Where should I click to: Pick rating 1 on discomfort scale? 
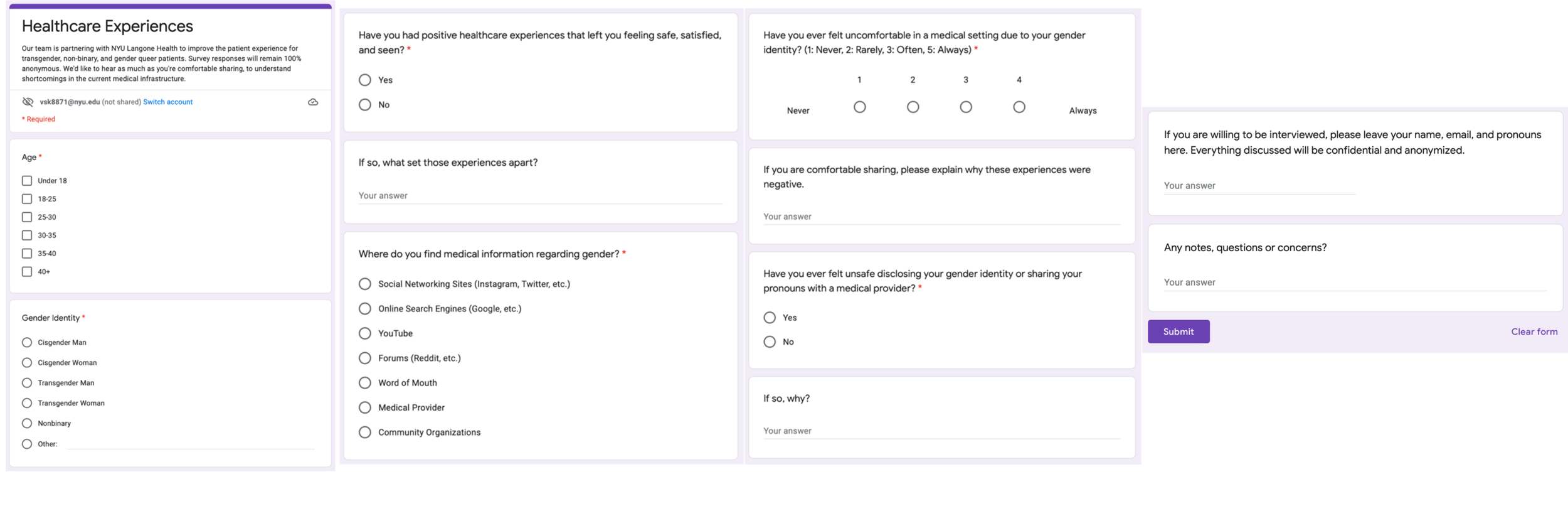[860, 107]
